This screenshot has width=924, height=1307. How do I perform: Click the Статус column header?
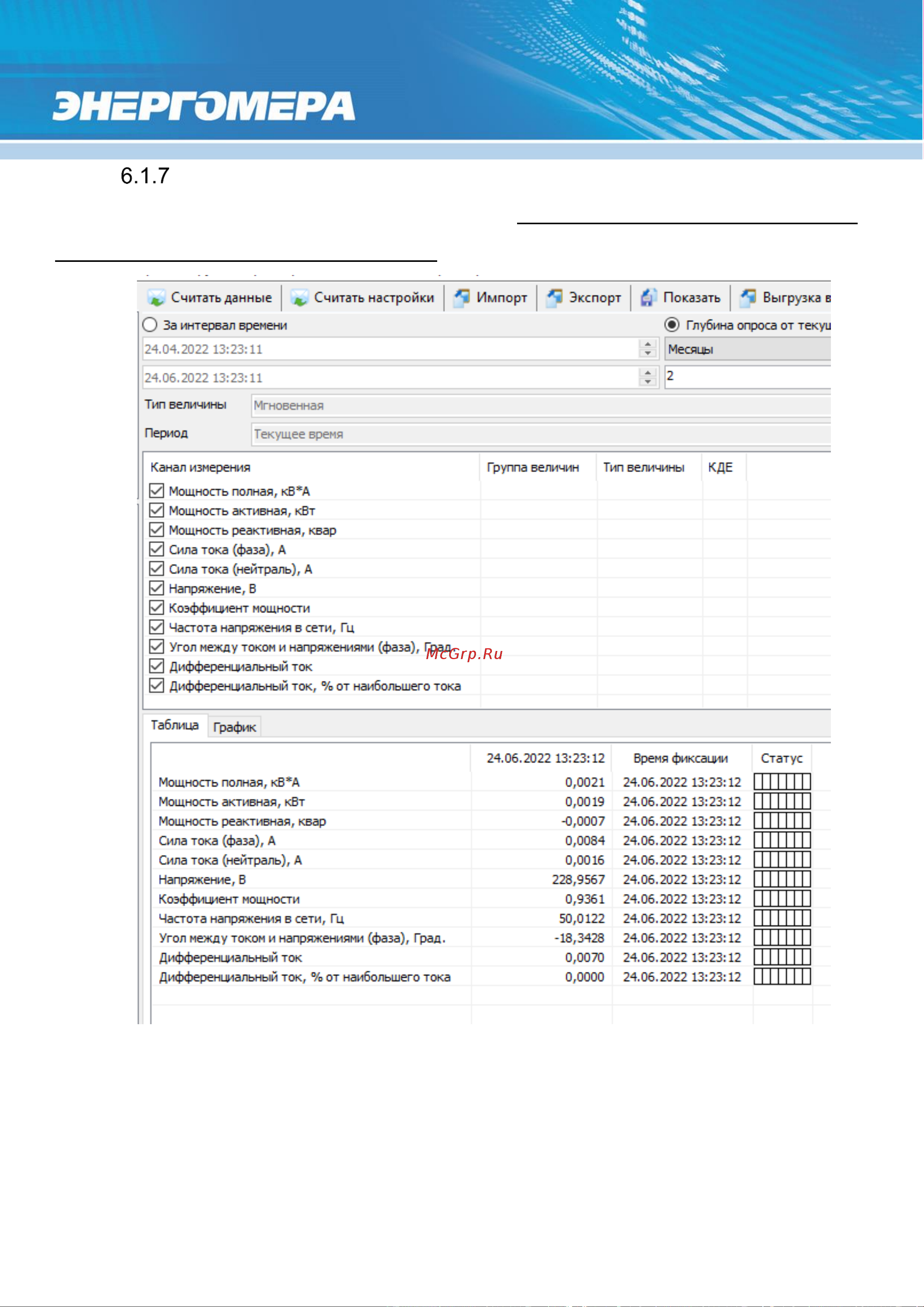782,758
